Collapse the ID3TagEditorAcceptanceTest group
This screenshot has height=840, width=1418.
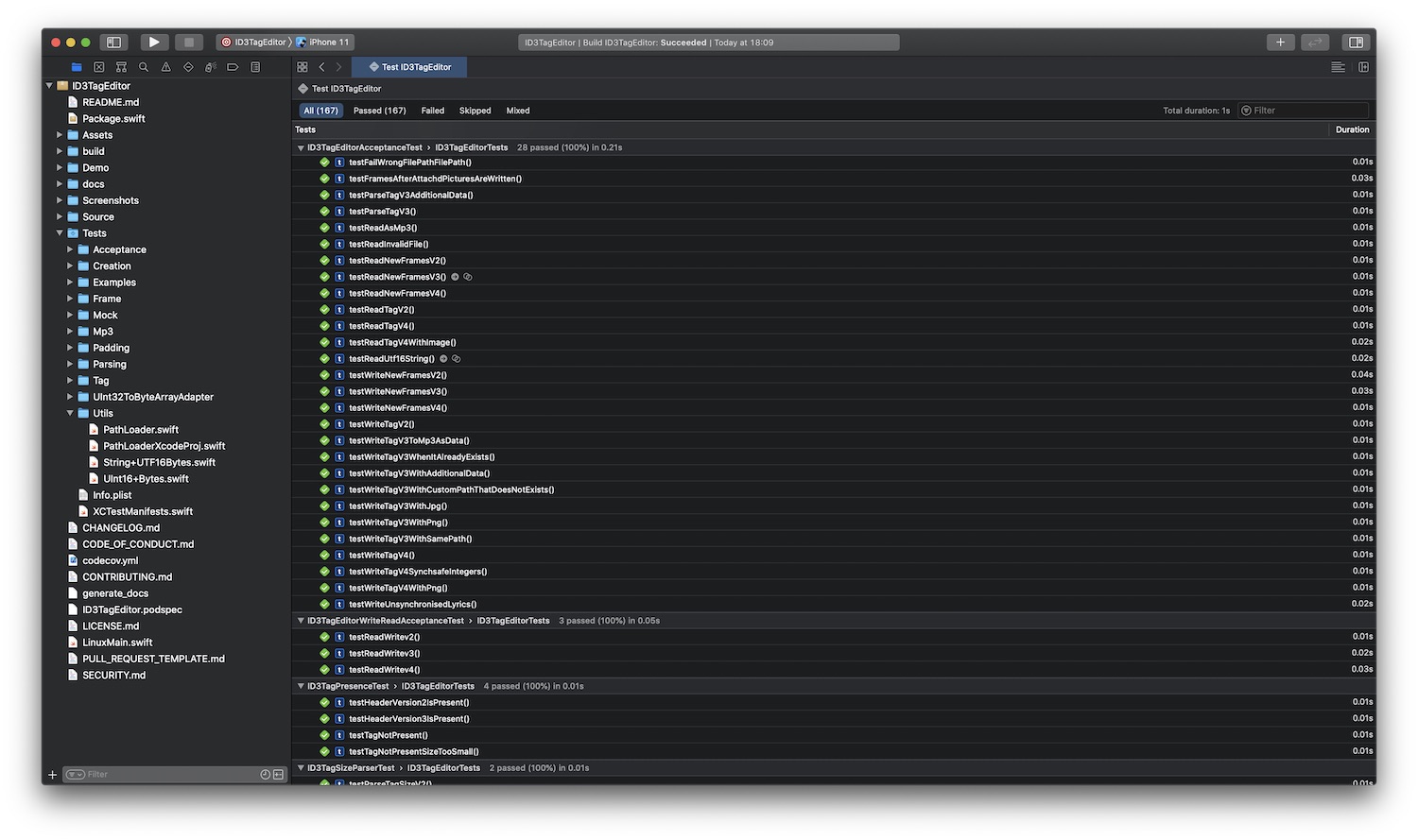click(301, 148)
